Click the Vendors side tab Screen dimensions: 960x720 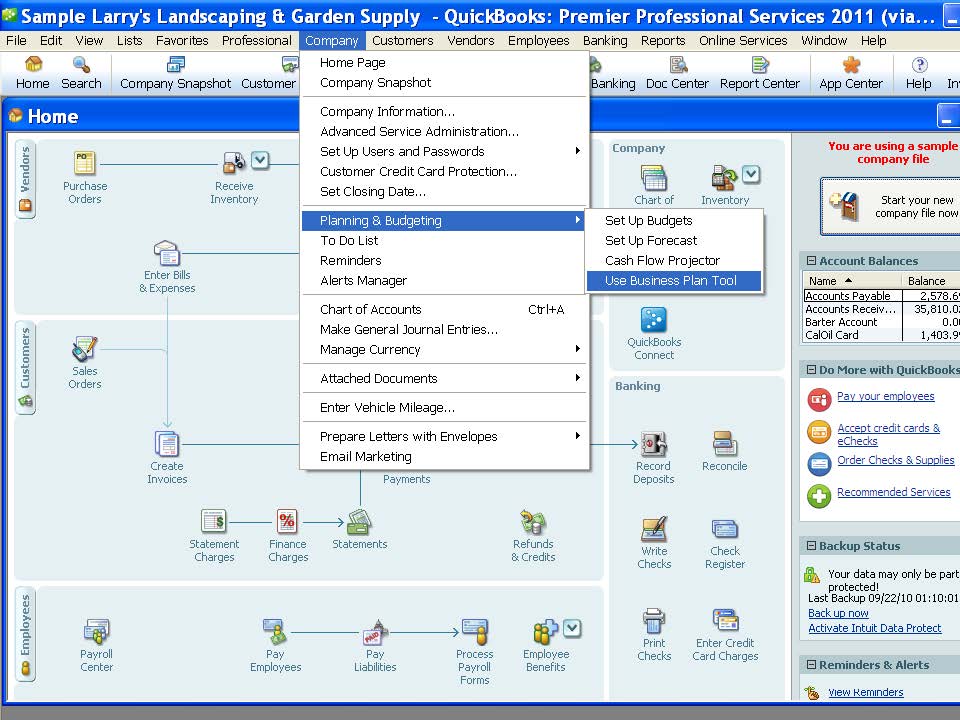click(25, 179)
